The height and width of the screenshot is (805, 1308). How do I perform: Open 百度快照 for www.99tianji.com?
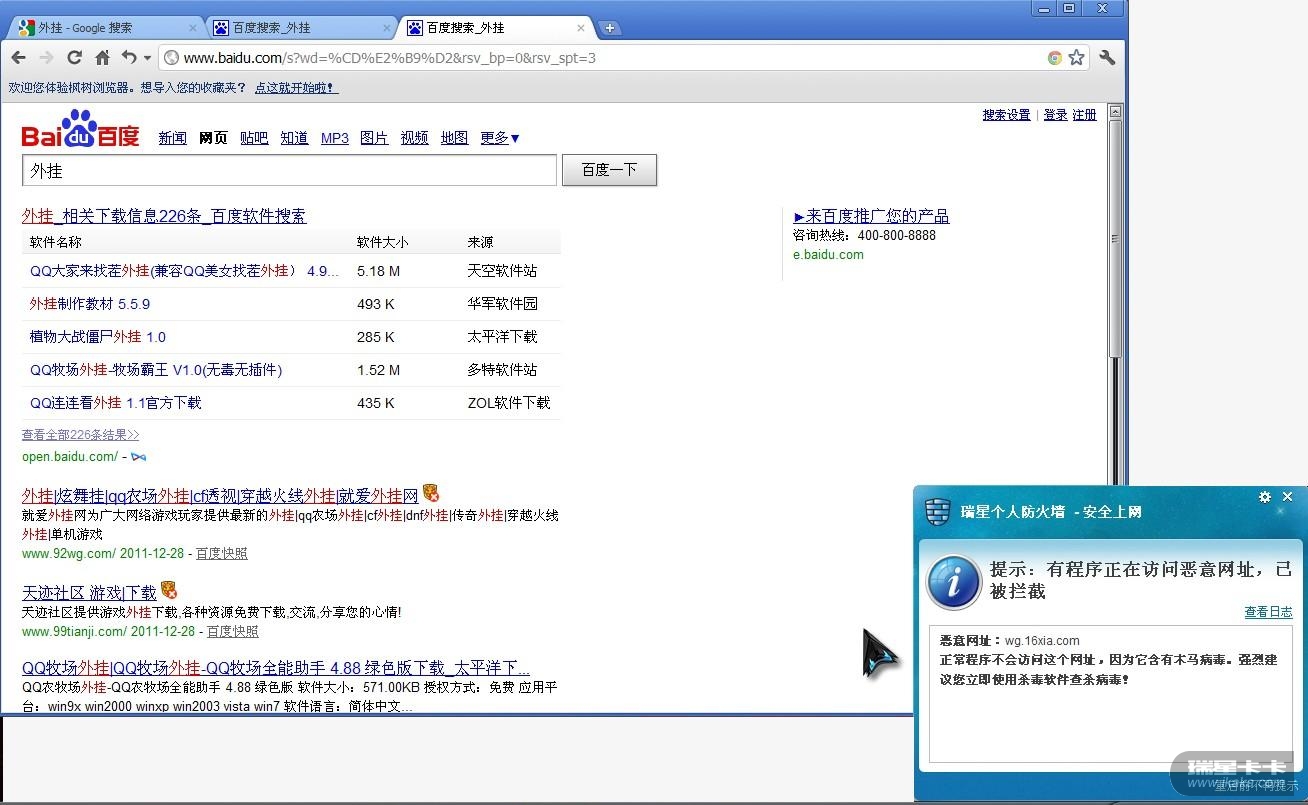point(233,631)
